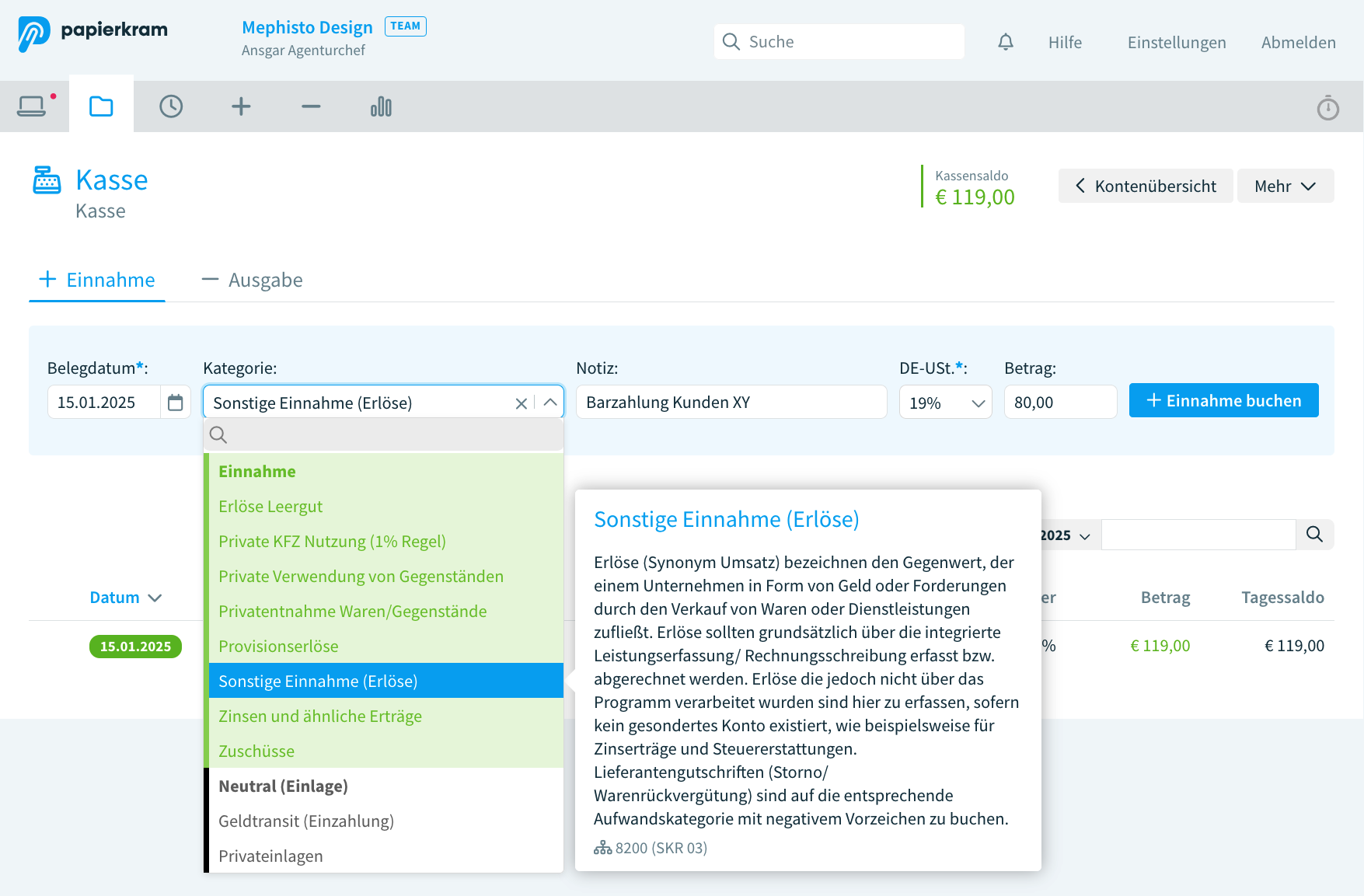Image resolution: width=1364 pixels, height=896 pixels.
Task: Start the stopwatch timer icon
Action: [x=1327, y=107]
